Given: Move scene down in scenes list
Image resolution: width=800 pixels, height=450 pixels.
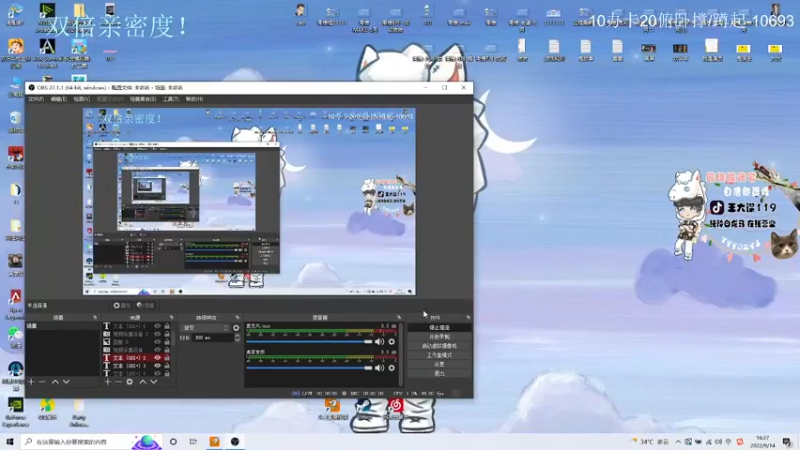Looking at the screenshot, I should 66,382.
